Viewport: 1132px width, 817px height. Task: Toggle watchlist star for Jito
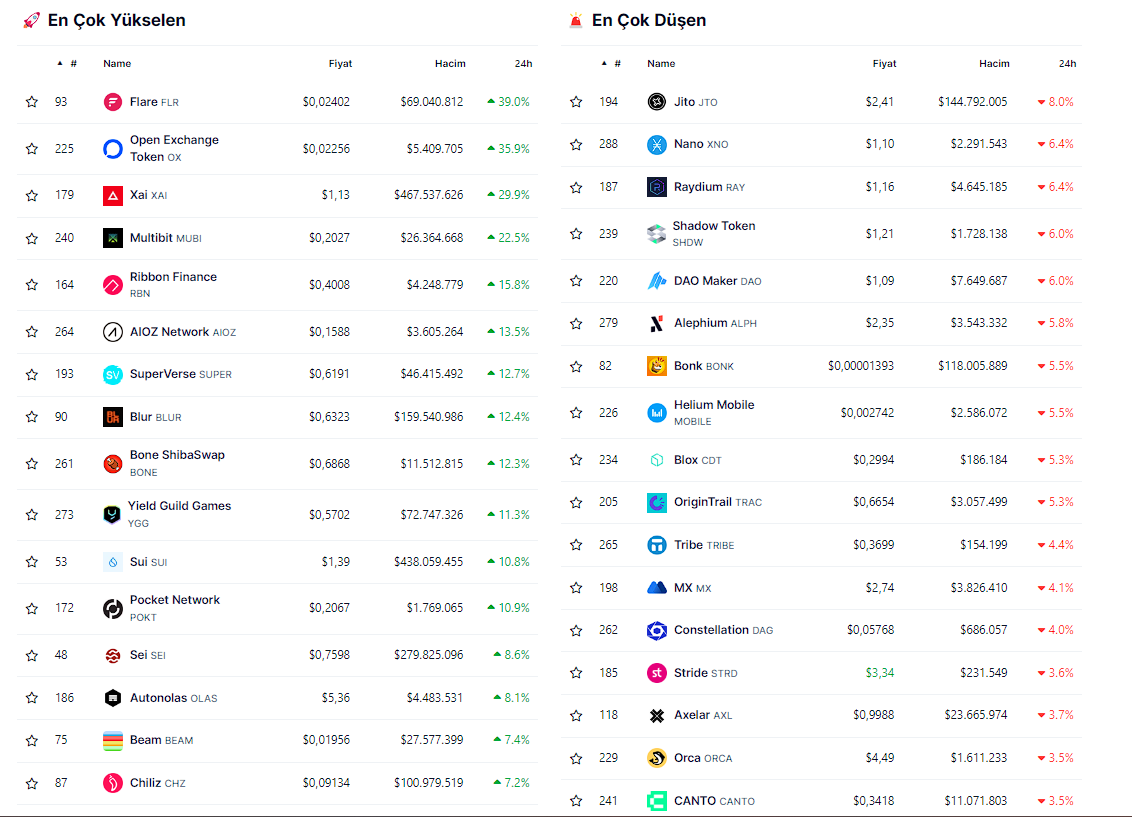(576, 102)
